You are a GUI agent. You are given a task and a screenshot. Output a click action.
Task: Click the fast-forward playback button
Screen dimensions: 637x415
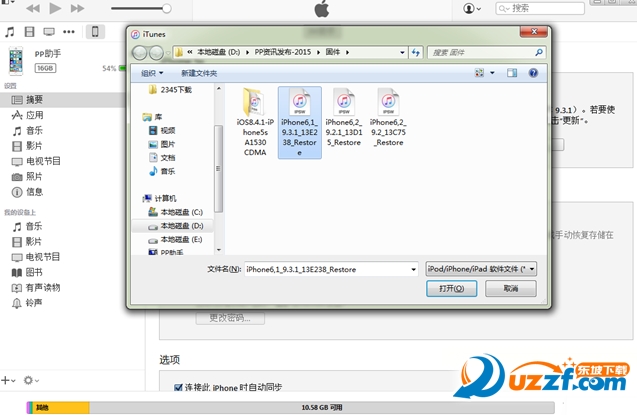[x=77, y=8]
